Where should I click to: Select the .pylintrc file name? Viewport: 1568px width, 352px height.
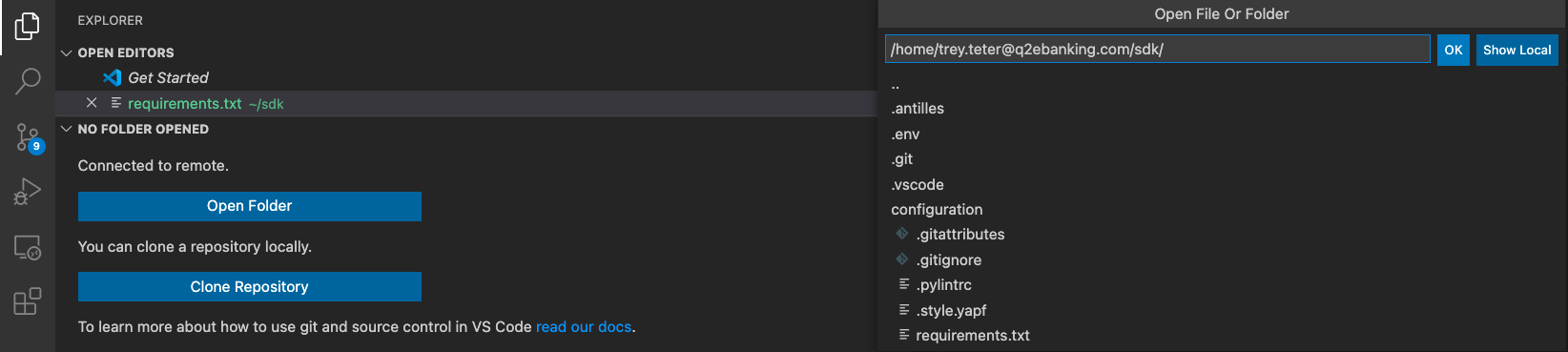(x=944, y=284)
